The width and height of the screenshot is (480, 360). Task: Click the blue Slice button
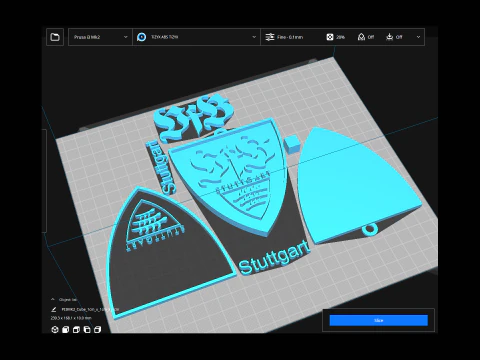click(379, 320)
